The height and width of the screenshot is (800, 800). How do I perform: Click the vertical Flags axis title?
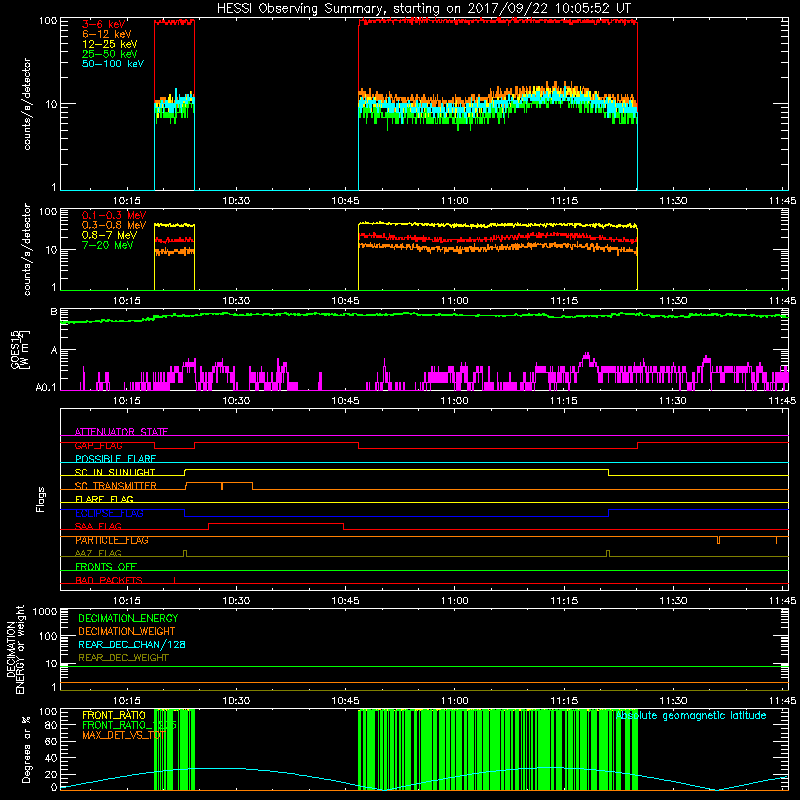point(41,499)
